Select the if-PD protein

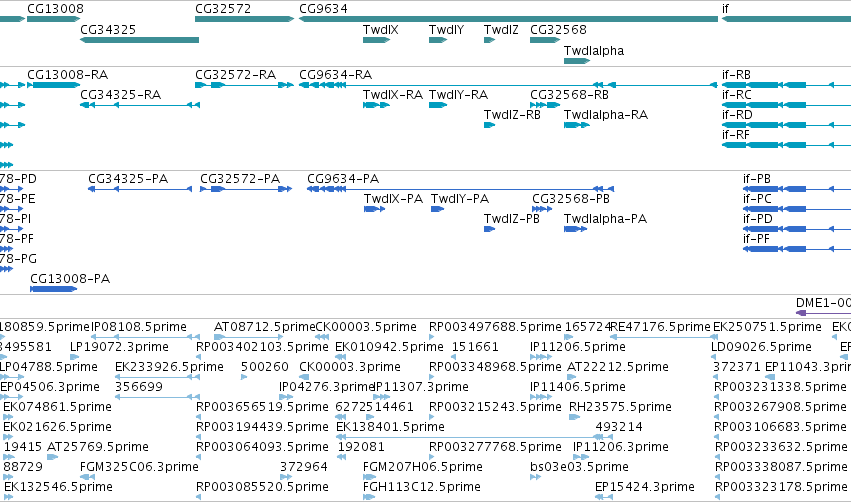coord(797,229)
